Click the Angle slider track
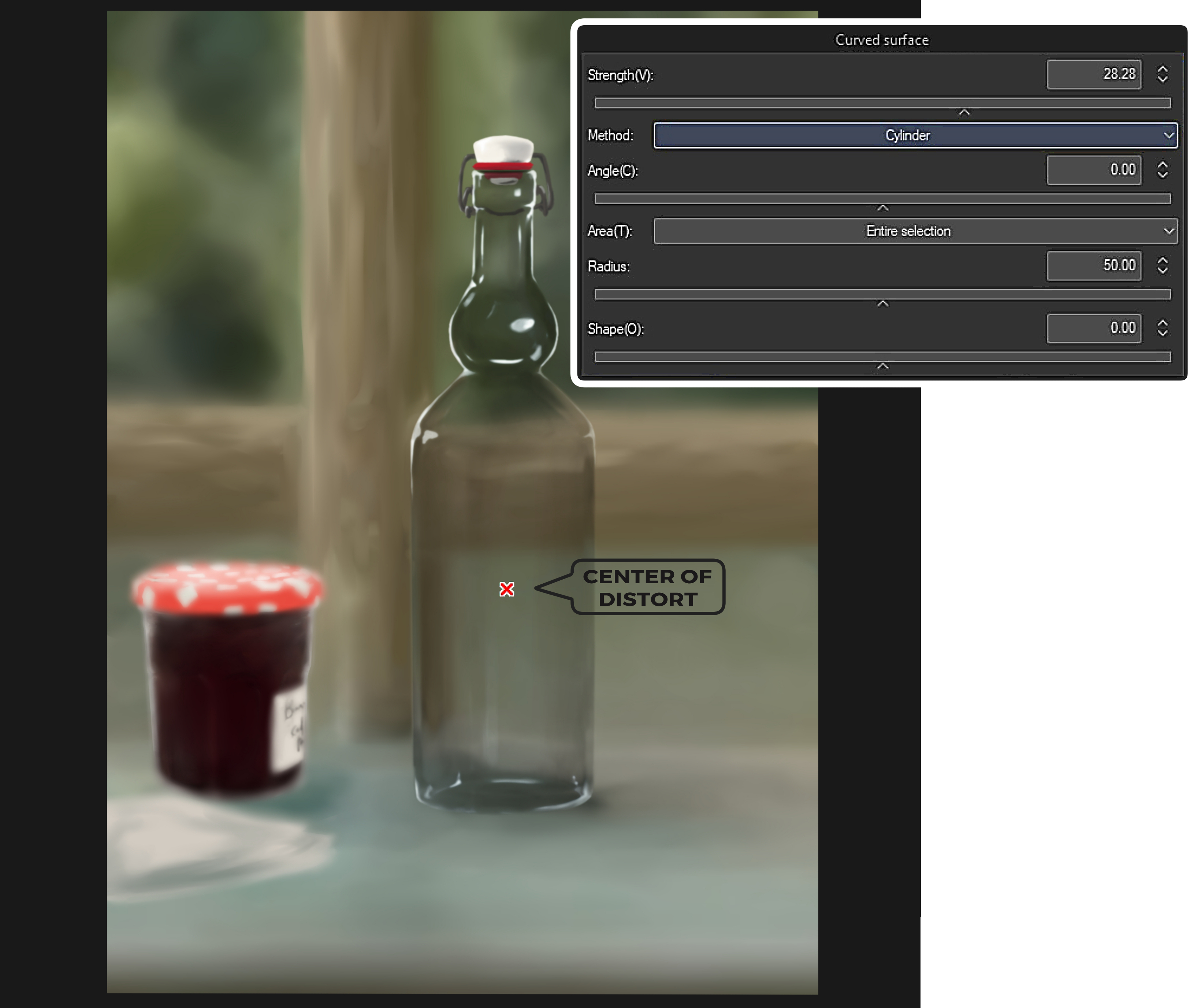The image size is (1190, 1008). click(882, 198)
